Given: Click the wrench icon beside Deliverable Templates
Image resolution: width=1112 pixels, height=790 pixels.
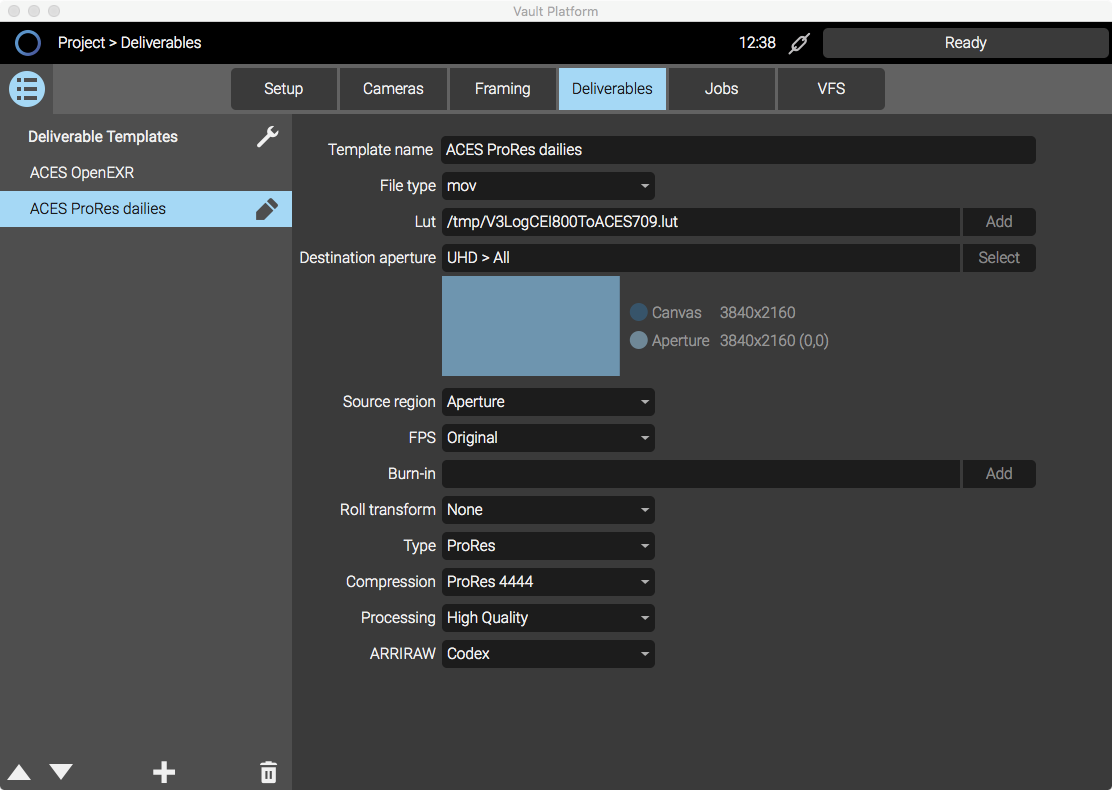Looking at the screenshot, I should pos(267,137).
